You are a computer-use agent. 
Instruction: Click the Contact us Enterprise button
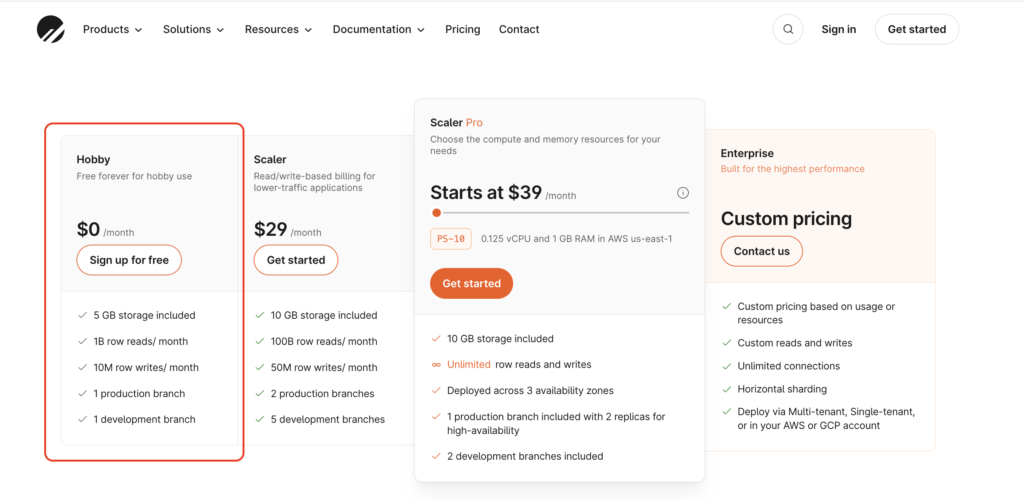tap(761, 251)
